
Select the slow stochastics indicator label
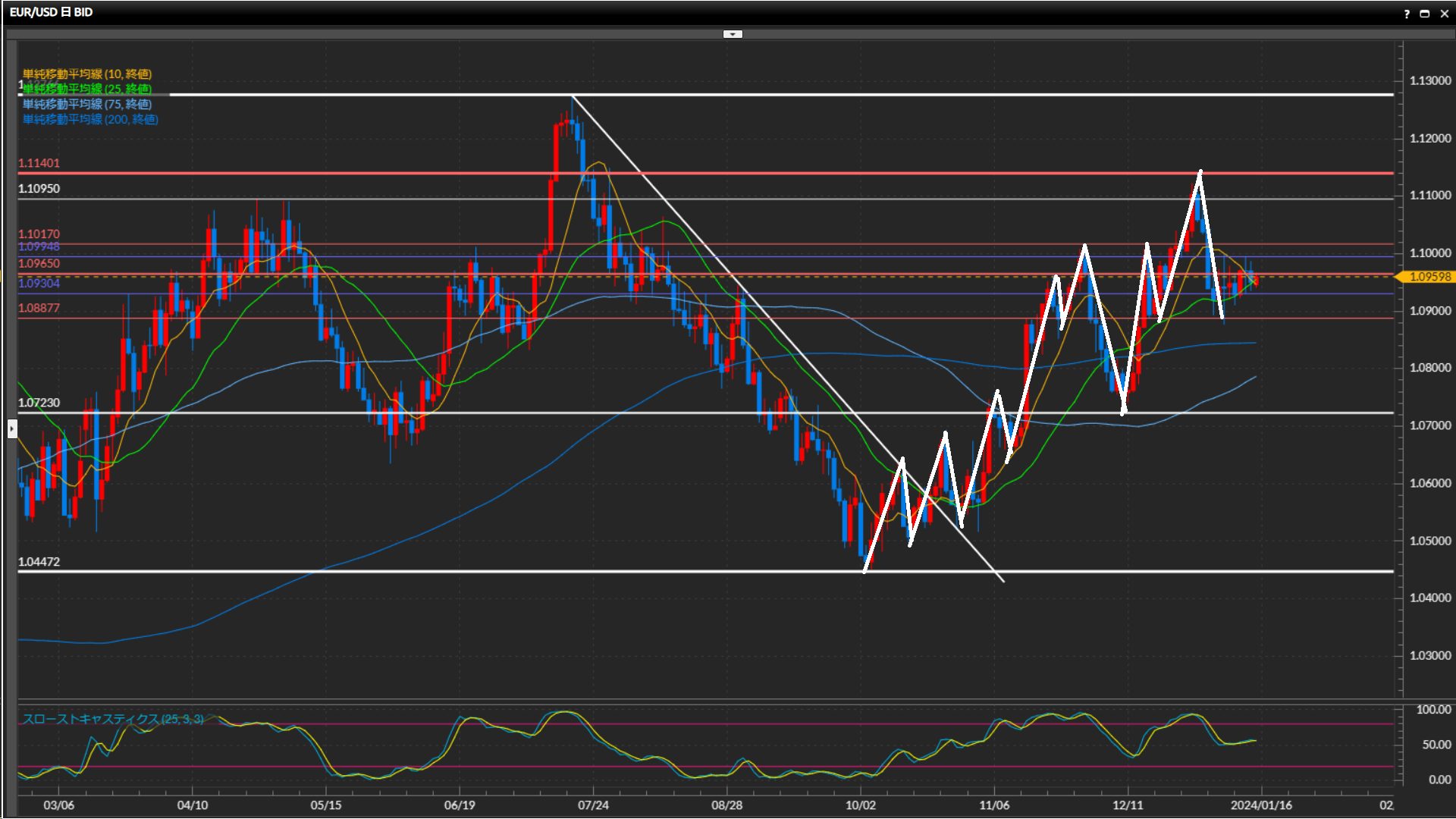[x=113, y=718]
